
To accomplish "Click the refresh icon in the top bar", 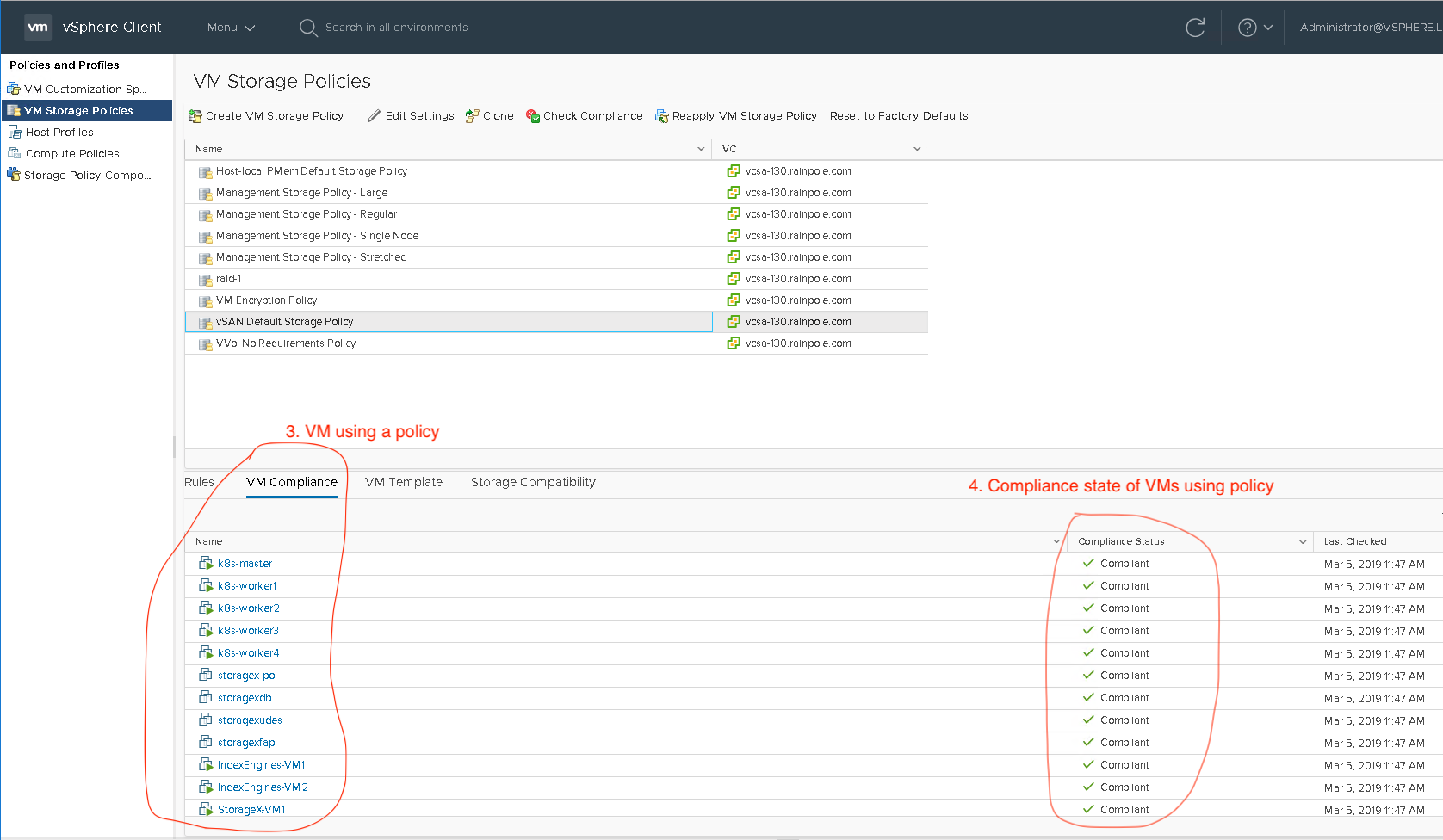I will tap(1195, 27).
